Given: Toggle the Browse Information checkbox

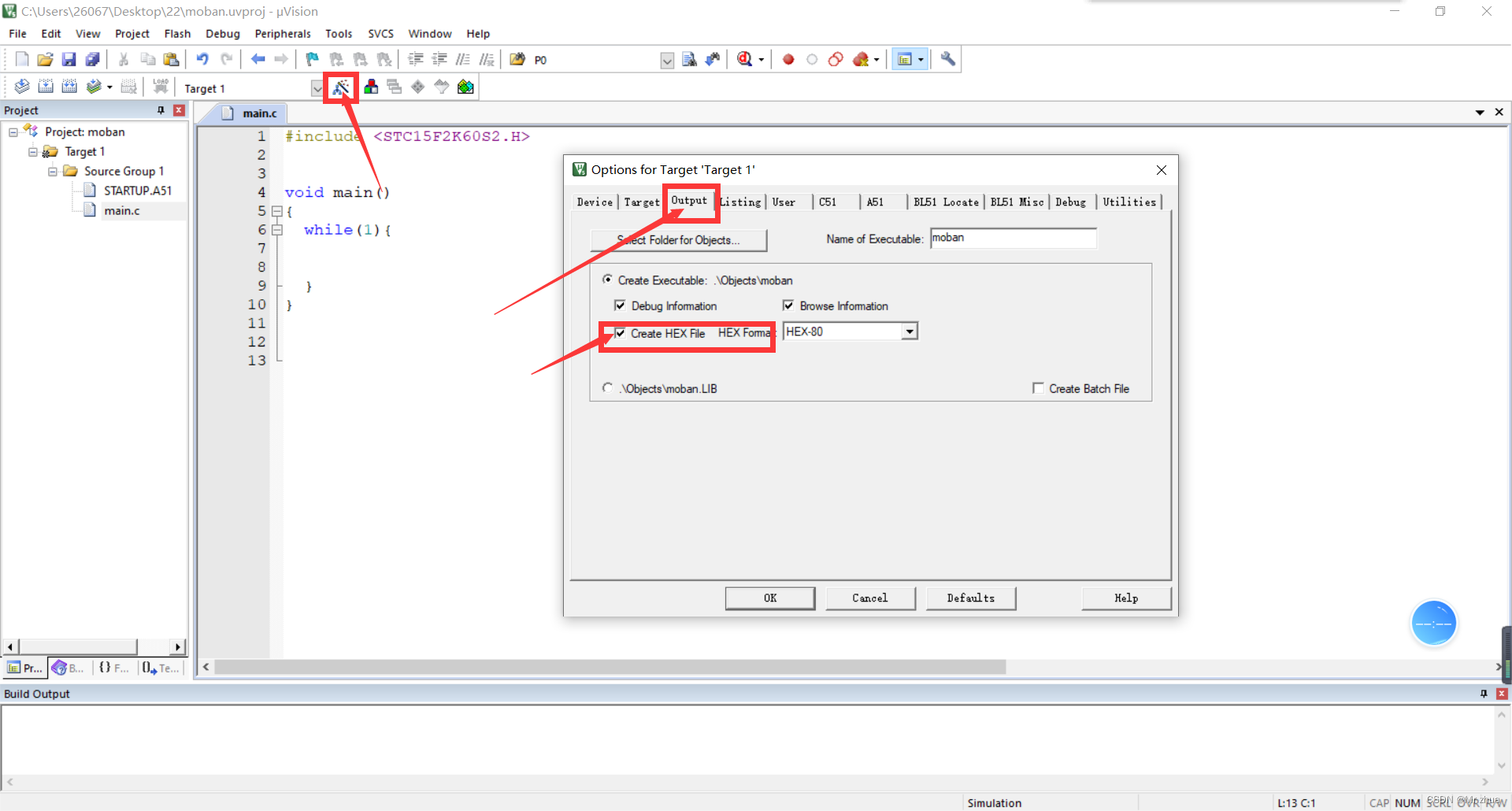Looking at the screenshot, I should pos(788,306).
